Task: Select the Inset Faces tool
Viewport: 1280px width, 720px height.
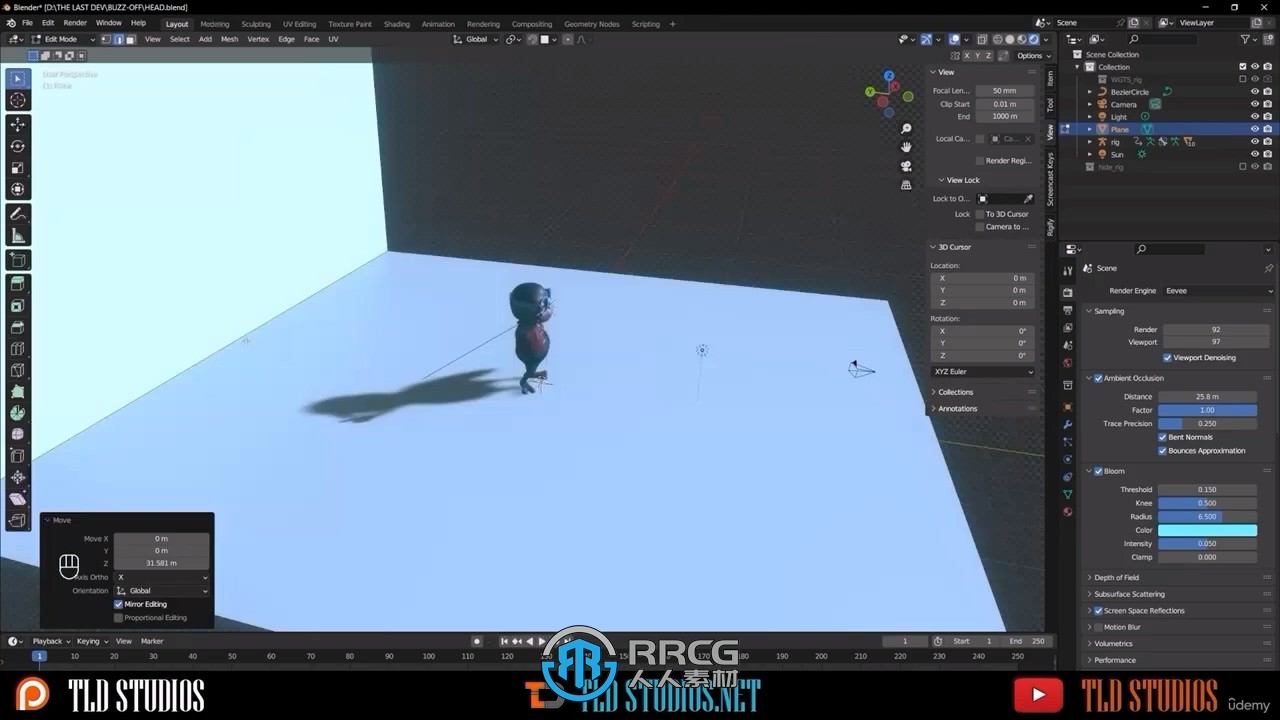Action: 18,306
